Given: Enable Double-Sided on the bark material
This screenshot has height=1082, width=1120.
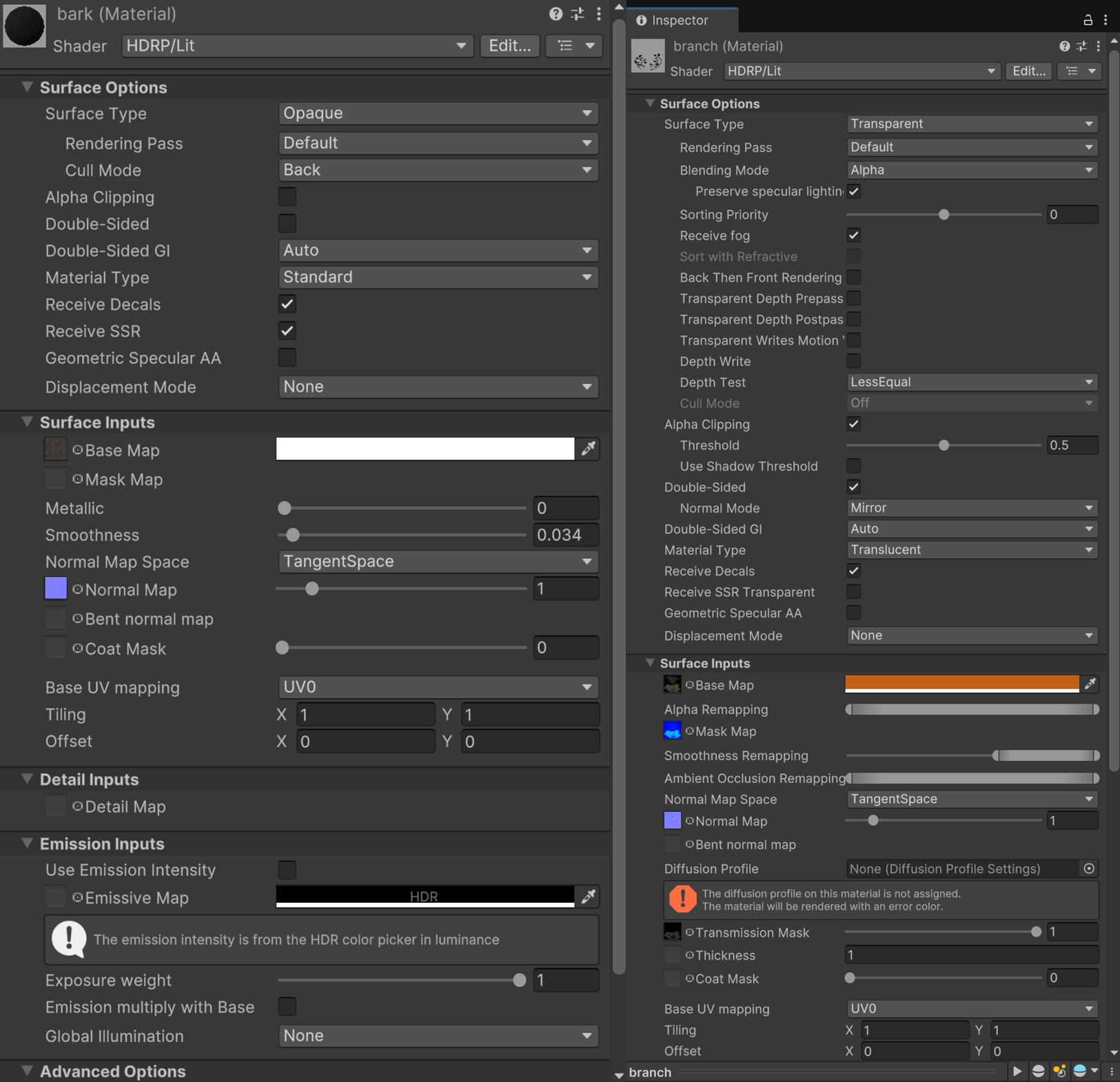Looking at the screenshot, I should click(x=287, y=224).
